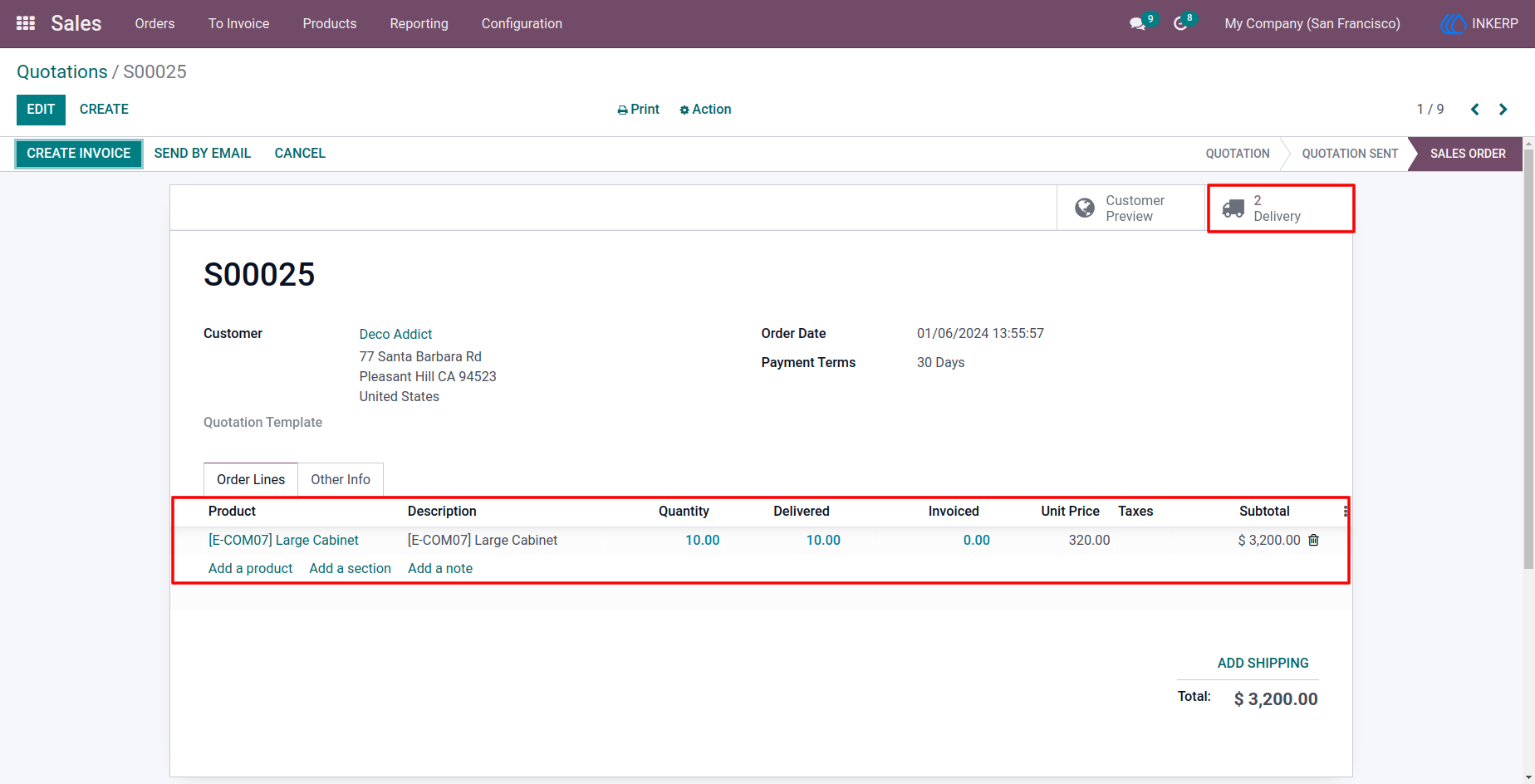The height and width of the screenshot is (784, 1535).
Task: Select the QUOTATION SENT status stage
Action: [x=1350, y=154]
